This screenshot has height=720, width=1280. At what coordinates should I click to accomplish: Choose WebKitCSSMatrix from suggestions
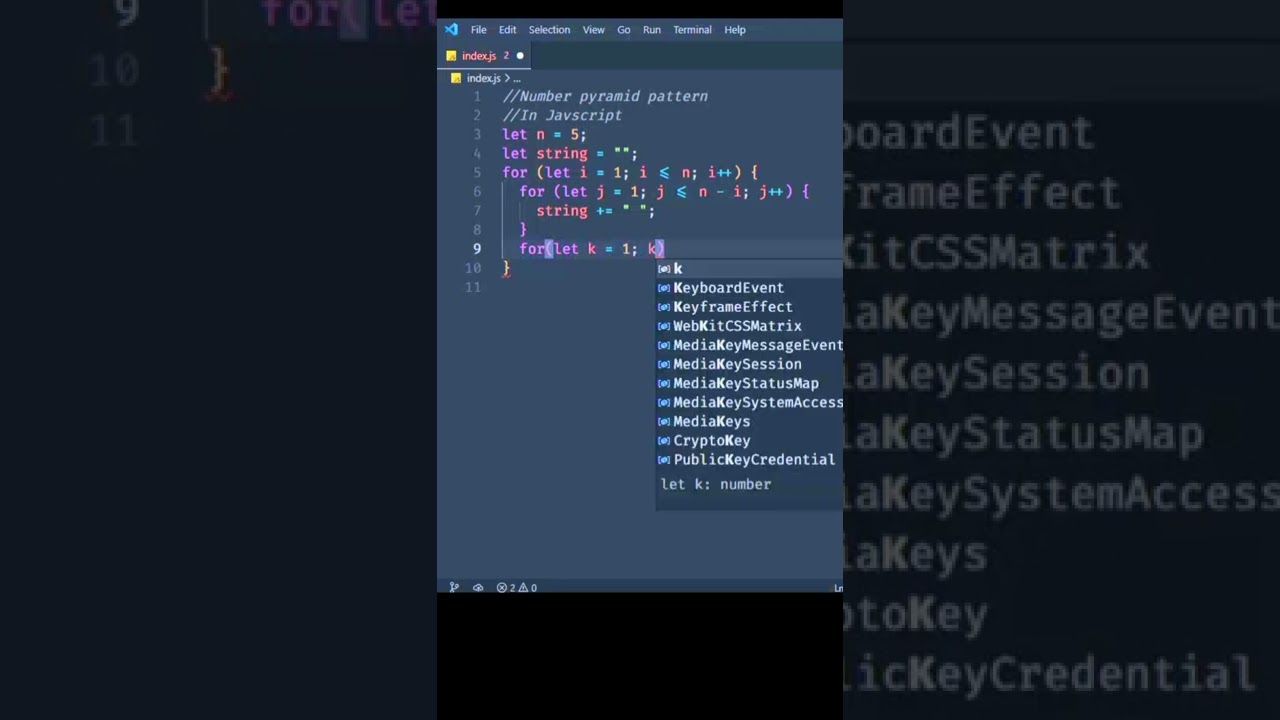(x=749, y=326)
